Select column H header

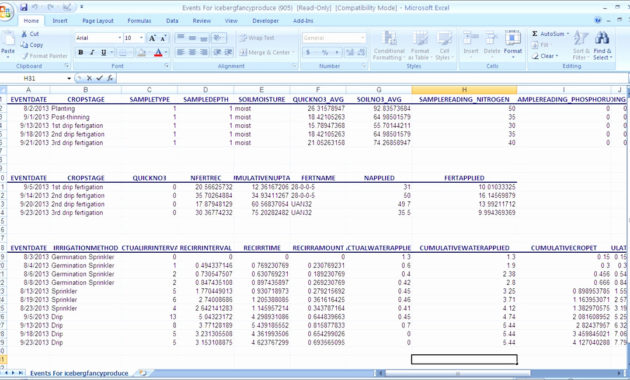pyautogui.click(x=464, y=90)
